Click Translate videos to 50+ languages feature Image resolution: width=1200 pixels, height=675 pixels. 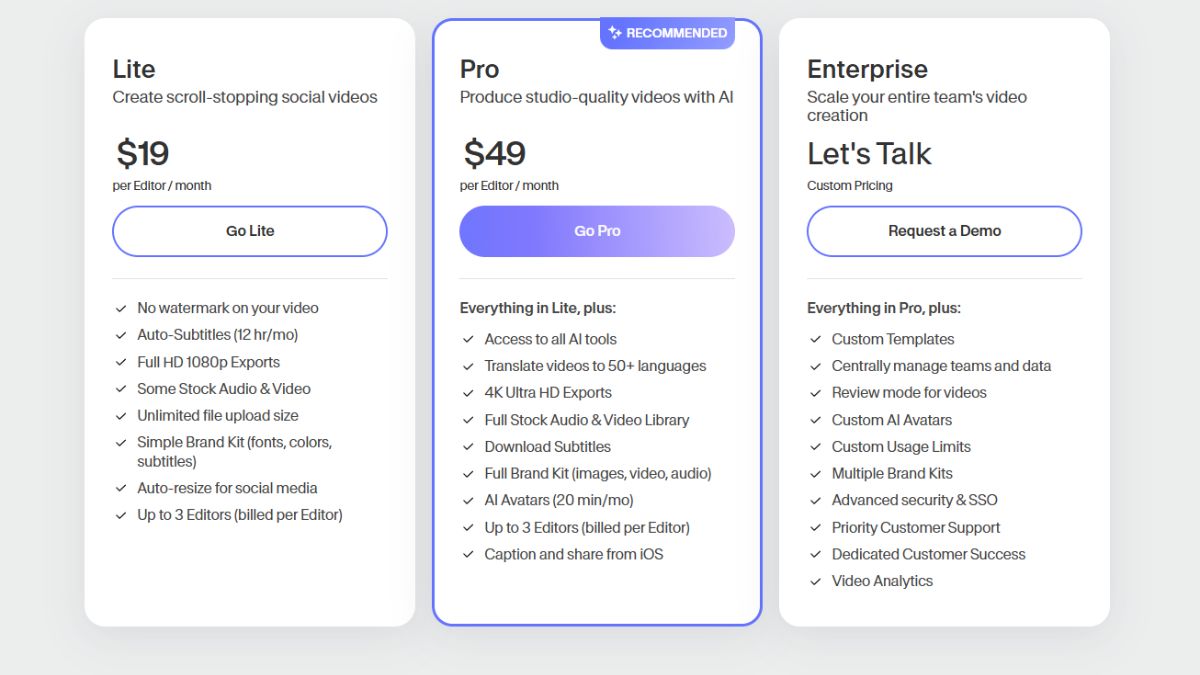595,366
